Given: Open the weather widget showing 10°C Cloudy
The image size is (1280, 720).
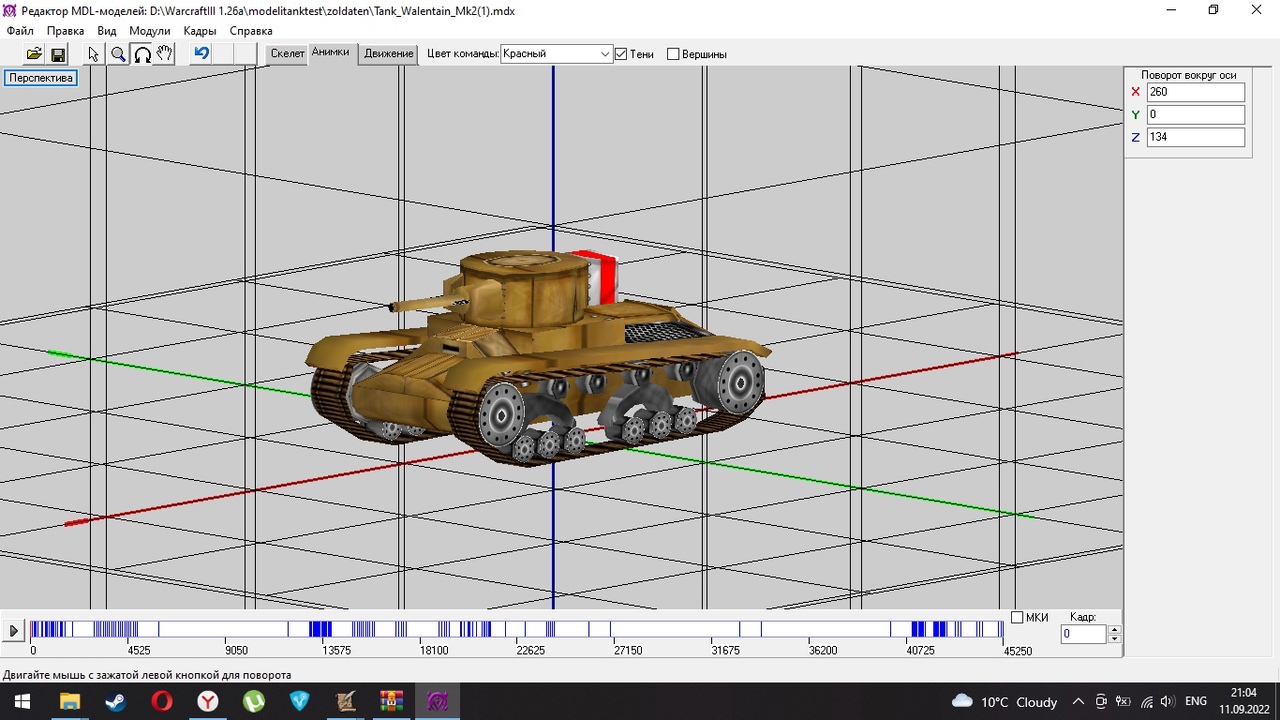Looking at the screenshot, I should tap(1005, 702).
